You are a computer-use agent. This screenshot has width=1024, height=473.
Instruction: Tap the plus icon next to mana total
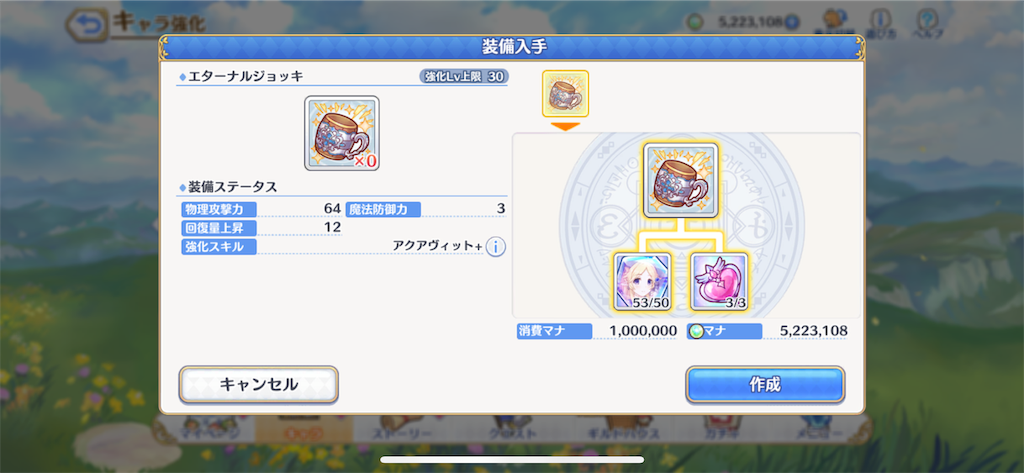[792, 22]
